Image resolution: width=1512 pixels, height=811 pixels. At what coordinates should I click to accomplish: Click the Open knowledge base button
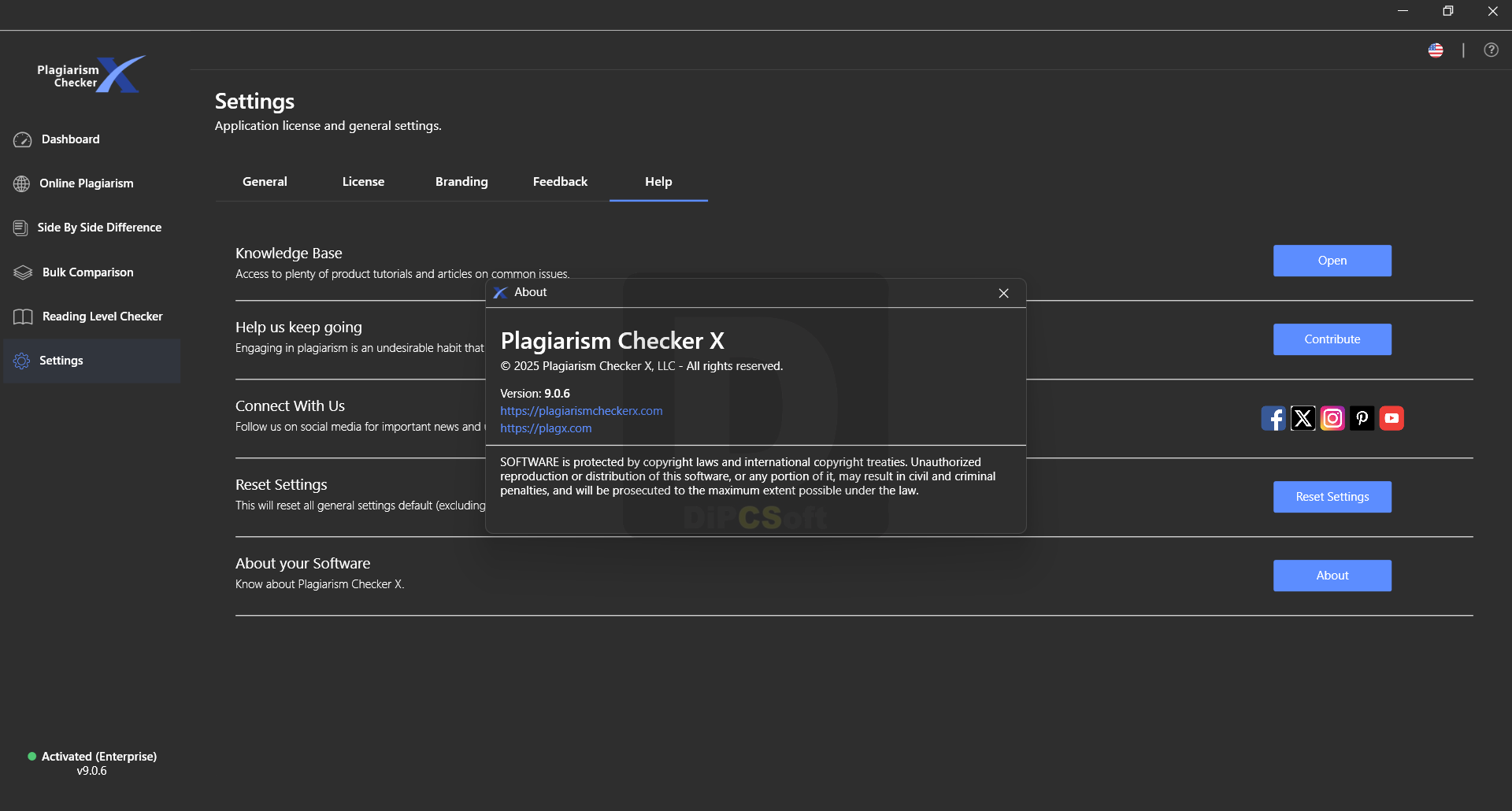tap(1332, 261)
